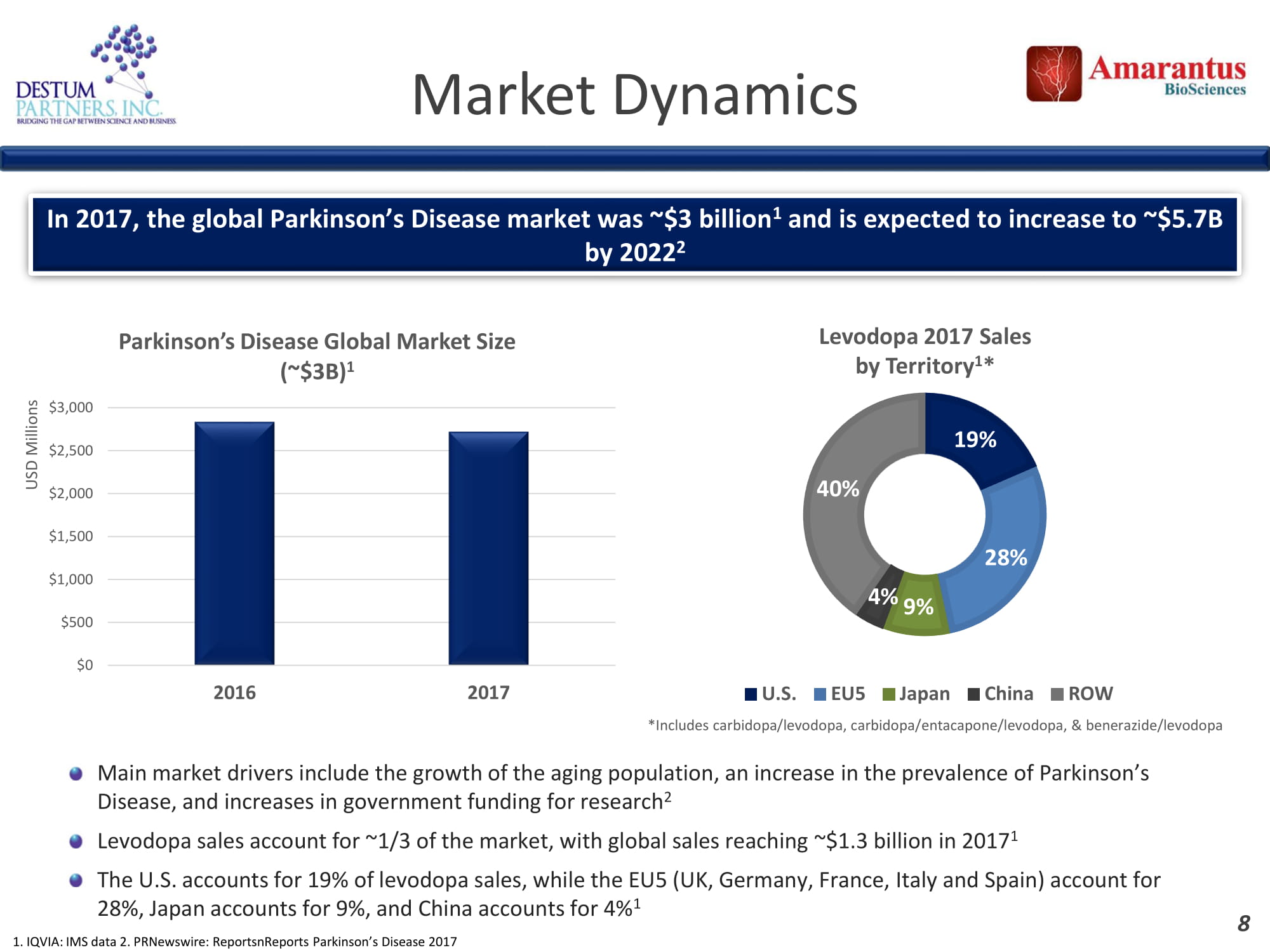Click the Amarantus BioSciences logo
This screenshot has height=952, width=1270.
click(x=1135, y=74)
